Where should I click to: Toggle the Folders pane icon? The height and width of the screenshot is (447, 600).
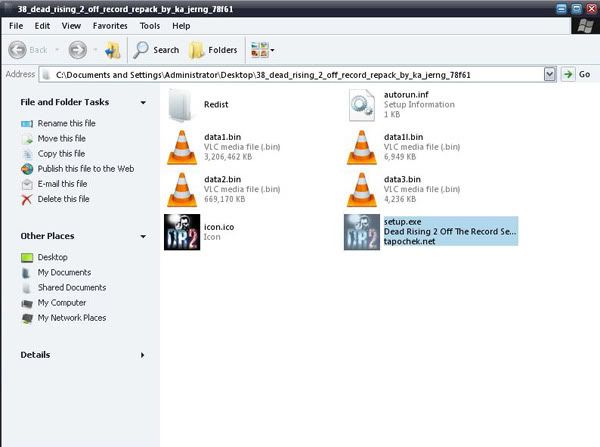(197, 50)
